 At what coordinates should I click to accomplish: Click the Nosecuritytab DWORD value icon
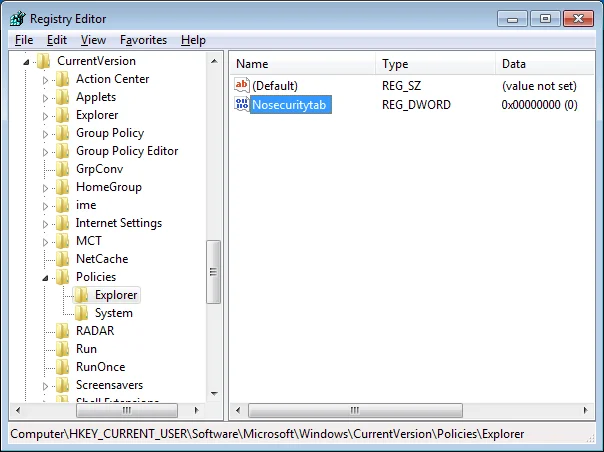tap(242, 104)
